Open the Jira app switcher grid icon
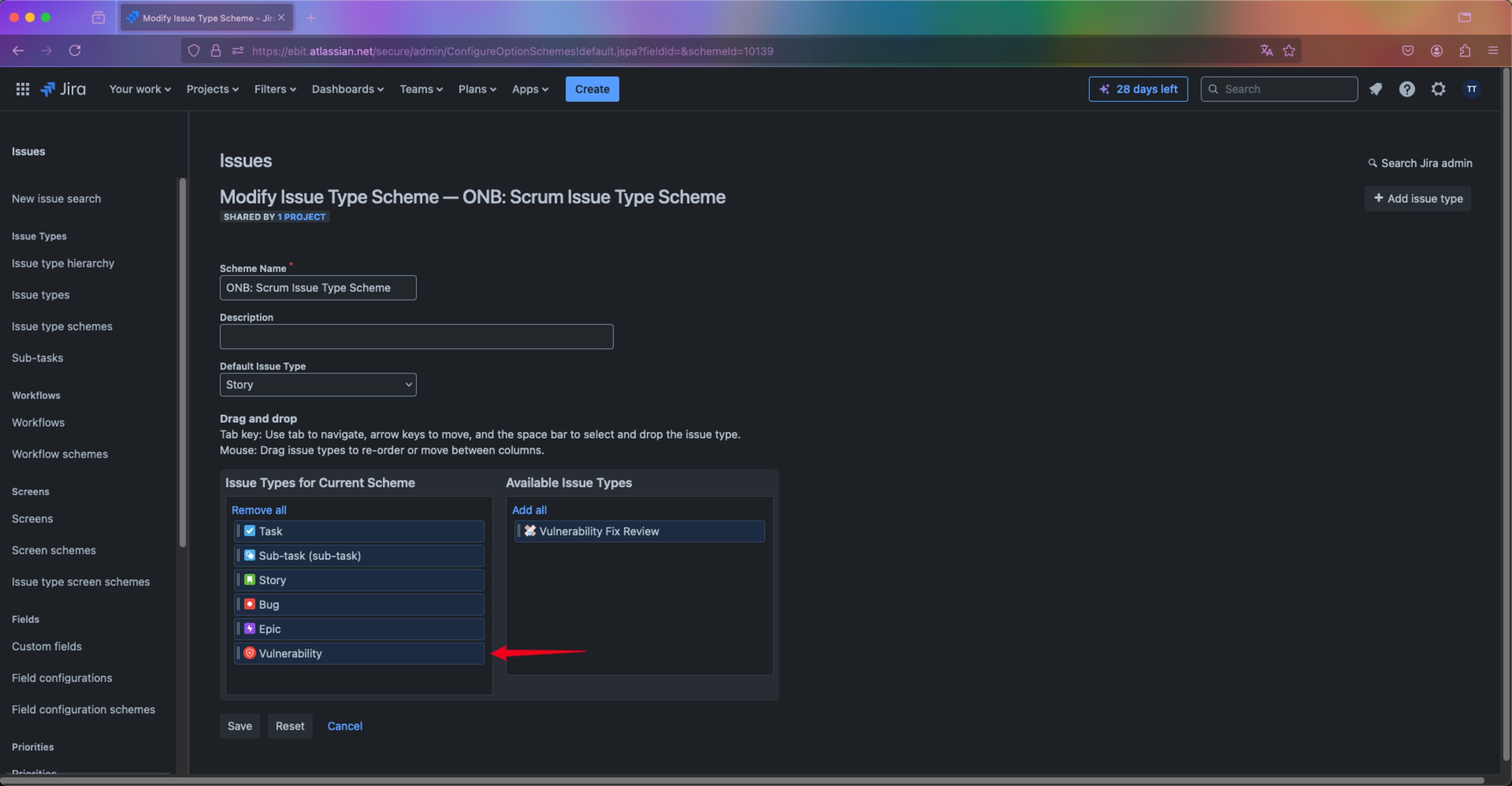1512x786 pixels. point(22,89)
